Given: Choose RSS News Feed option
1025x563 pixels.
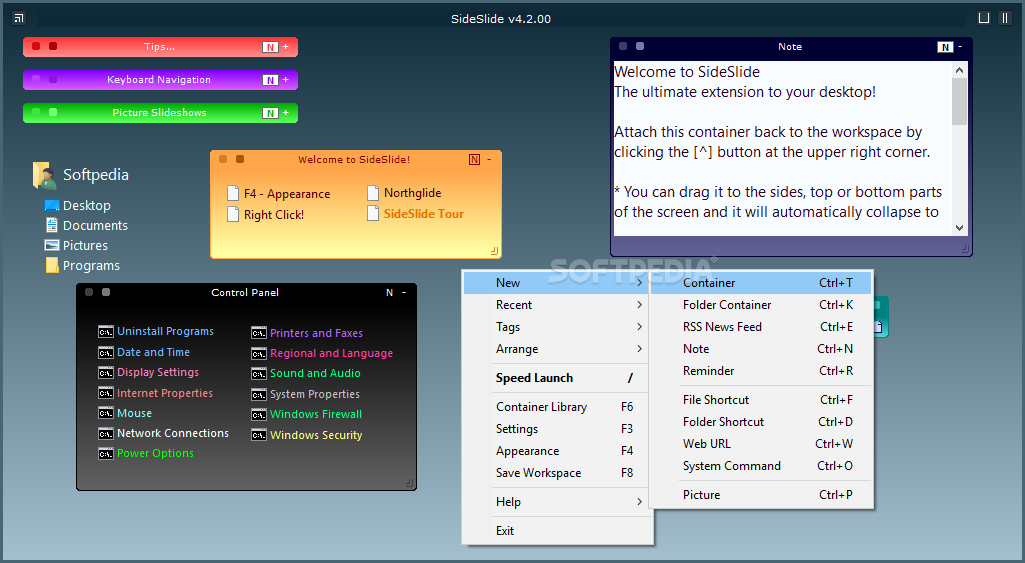Looking at the screenshot, I should 761,327.
